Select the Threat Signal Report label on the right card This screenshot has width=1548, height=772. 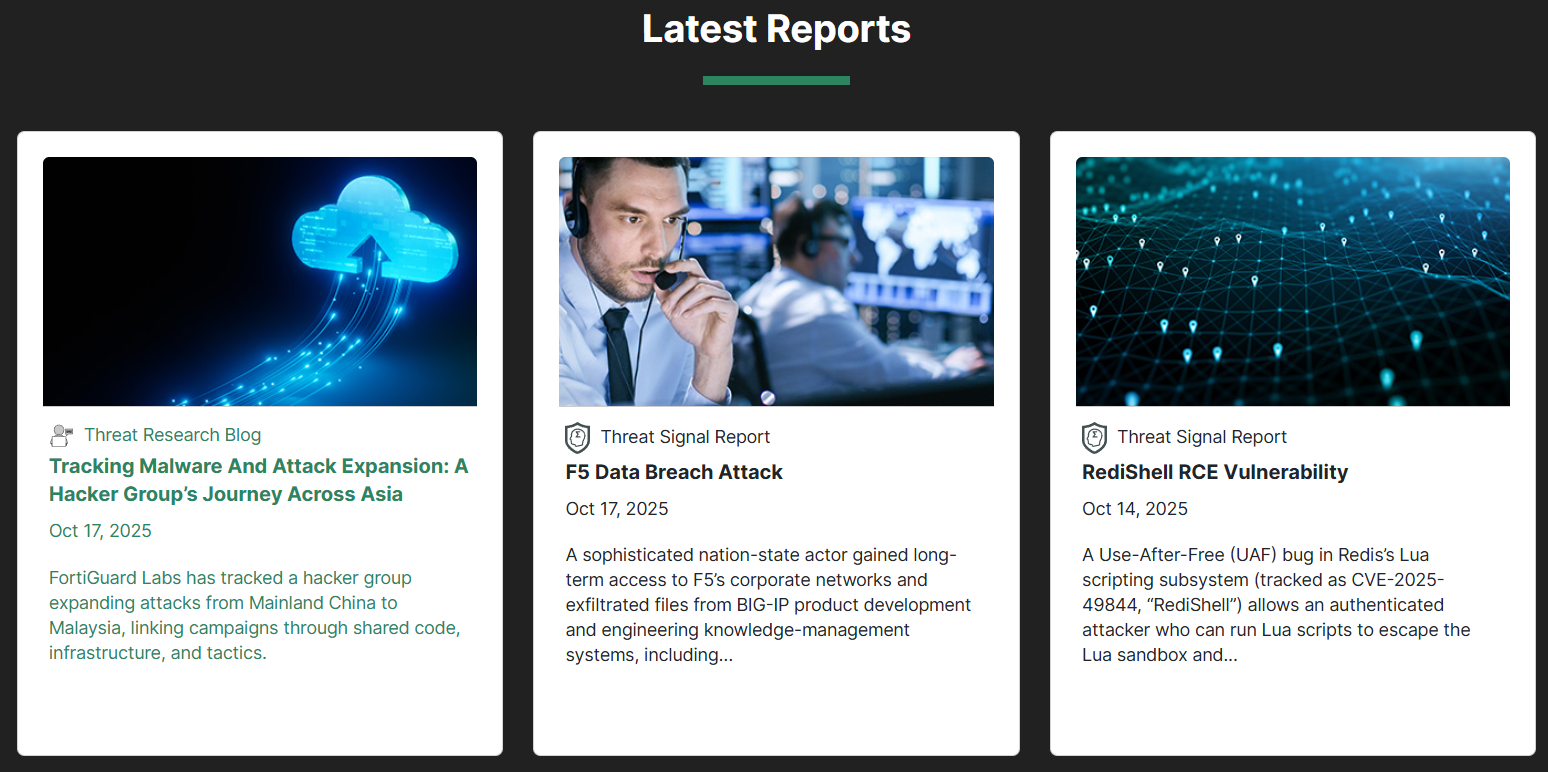[x=1202, y=437]
